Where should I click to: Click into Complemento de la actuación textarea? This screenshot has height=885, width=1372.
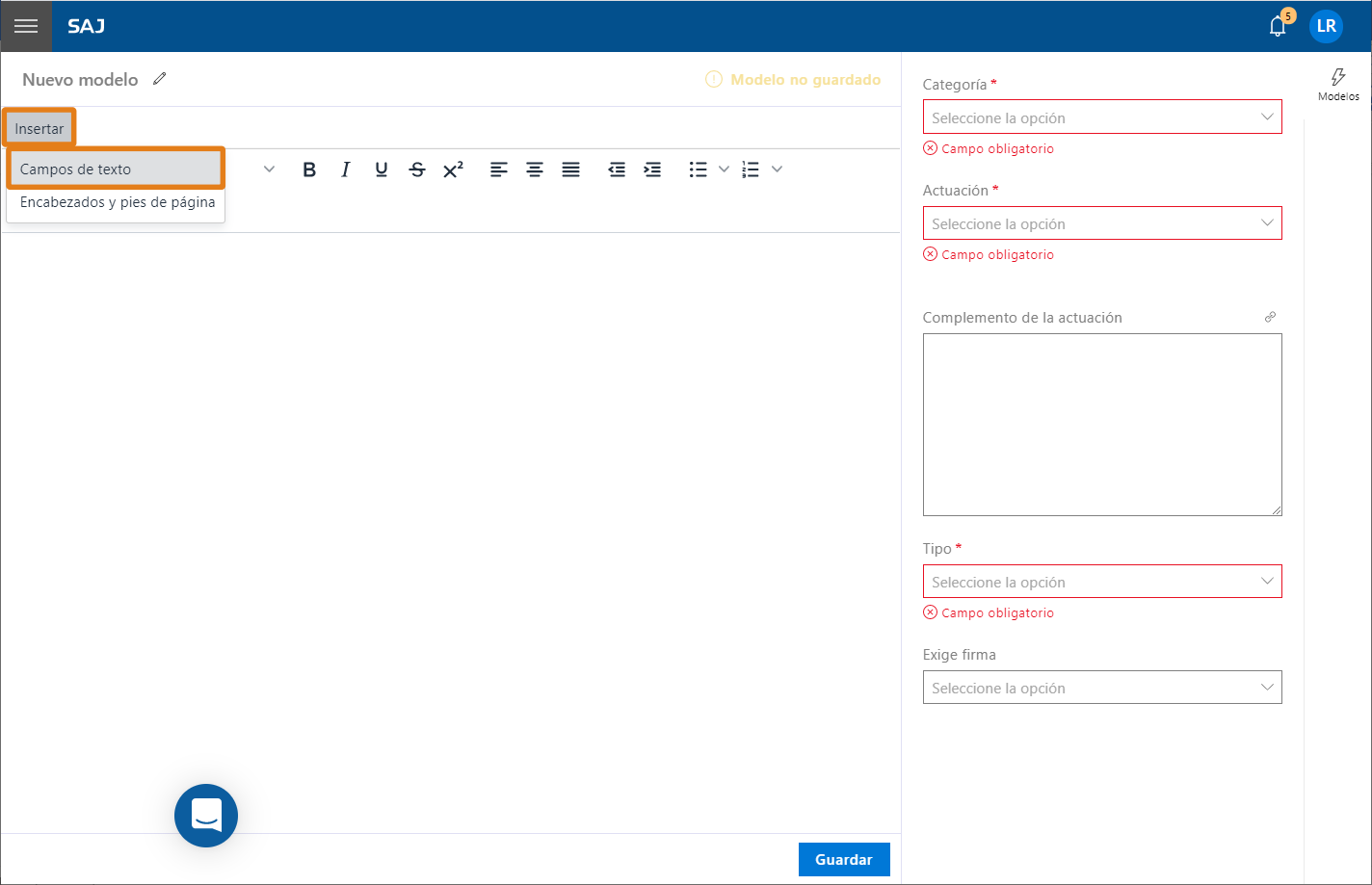1101,425
